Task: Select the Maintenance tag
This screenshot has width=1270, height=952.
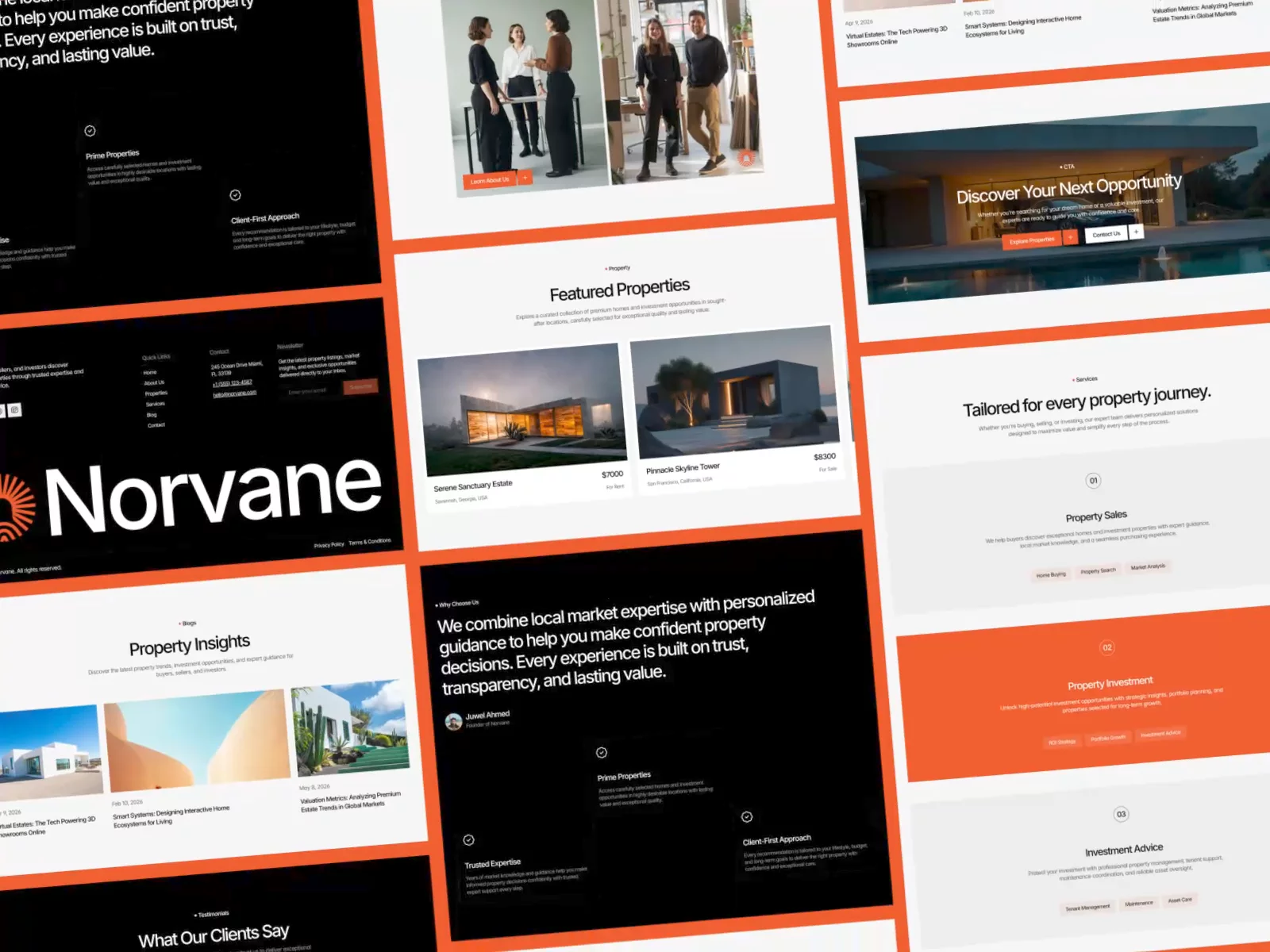Action: pos(1139,904)
